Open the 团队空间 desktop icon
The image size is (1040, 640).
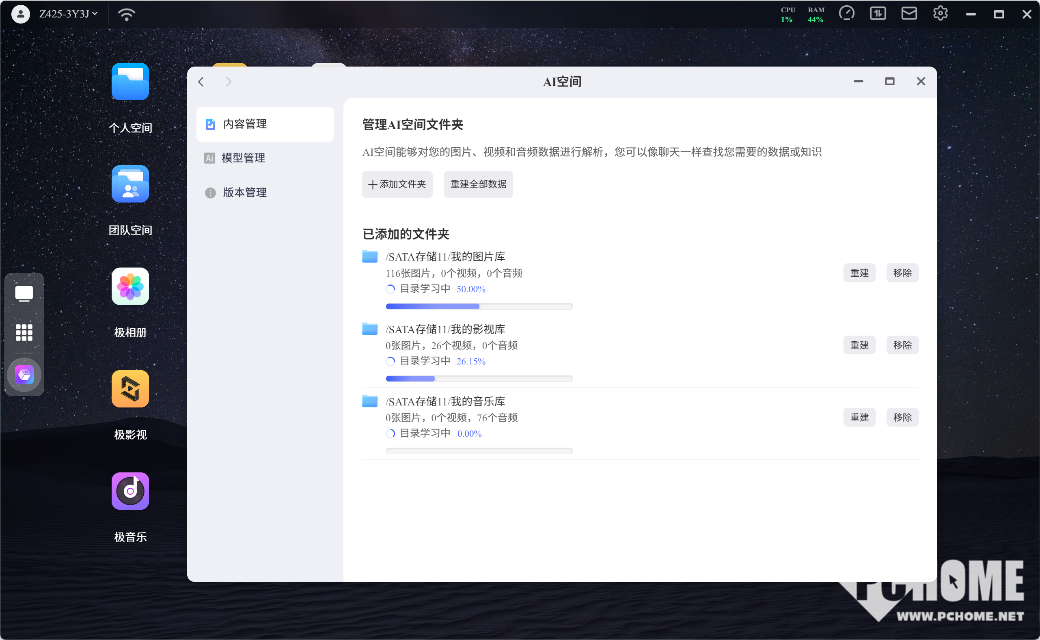click(x=130, y=185)
